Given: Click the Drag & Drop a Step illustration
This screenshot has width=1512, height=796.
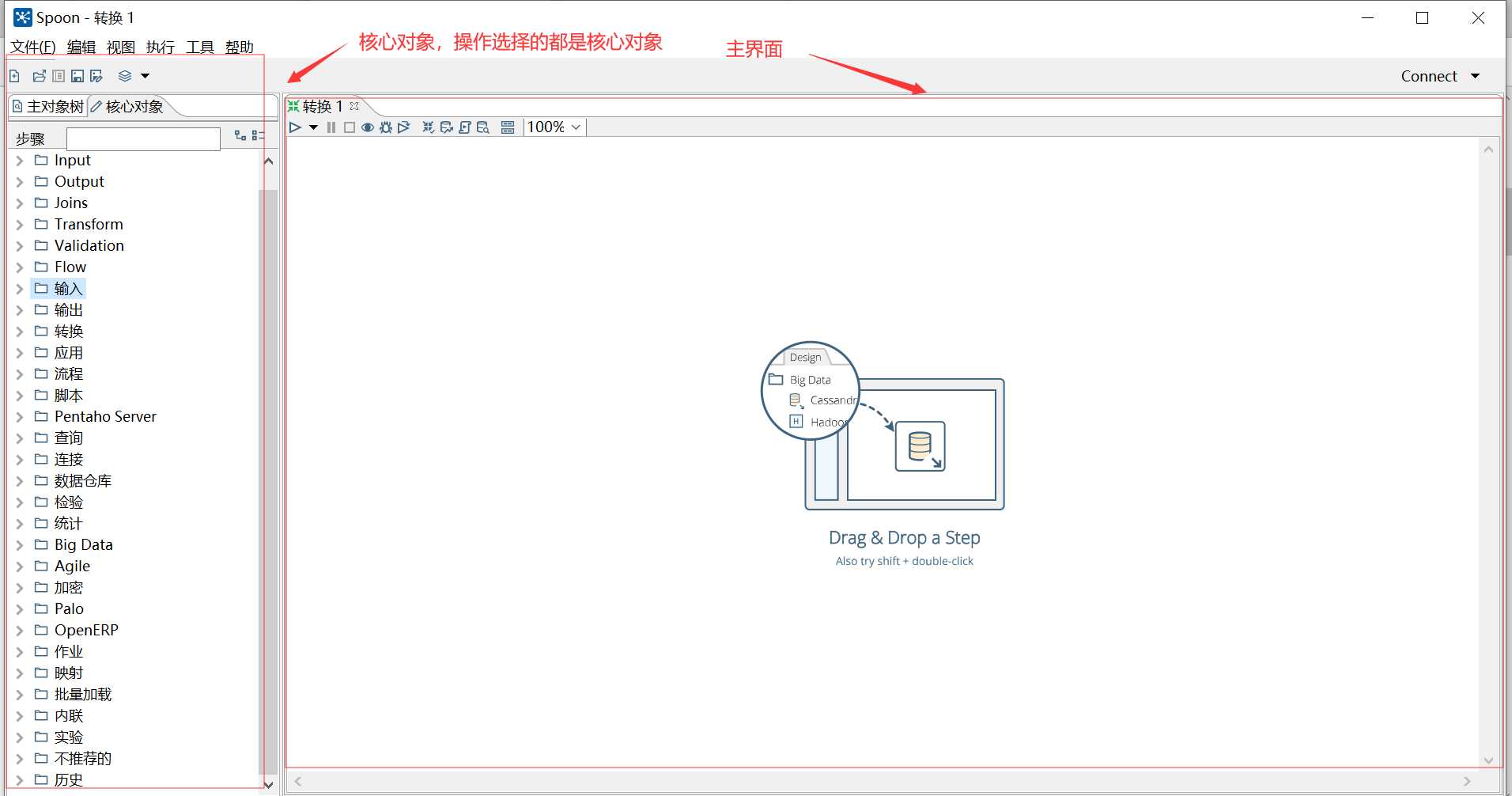Looking at the screenshot, I should (x=883, y=427).
